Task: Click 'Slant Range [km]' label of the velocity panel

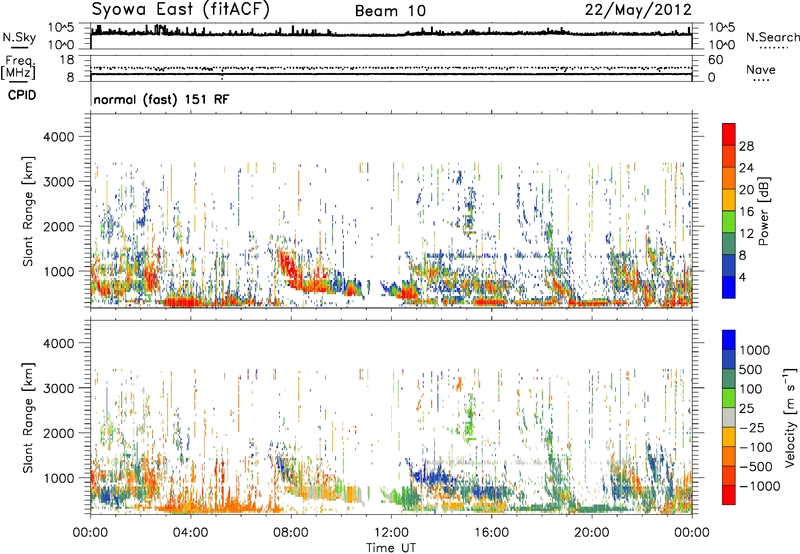Action: point(28,417)
